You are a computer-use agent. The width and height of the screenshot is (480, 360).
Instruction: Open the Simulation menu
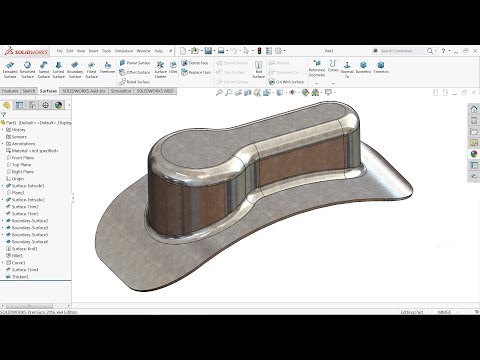(124, 51)
